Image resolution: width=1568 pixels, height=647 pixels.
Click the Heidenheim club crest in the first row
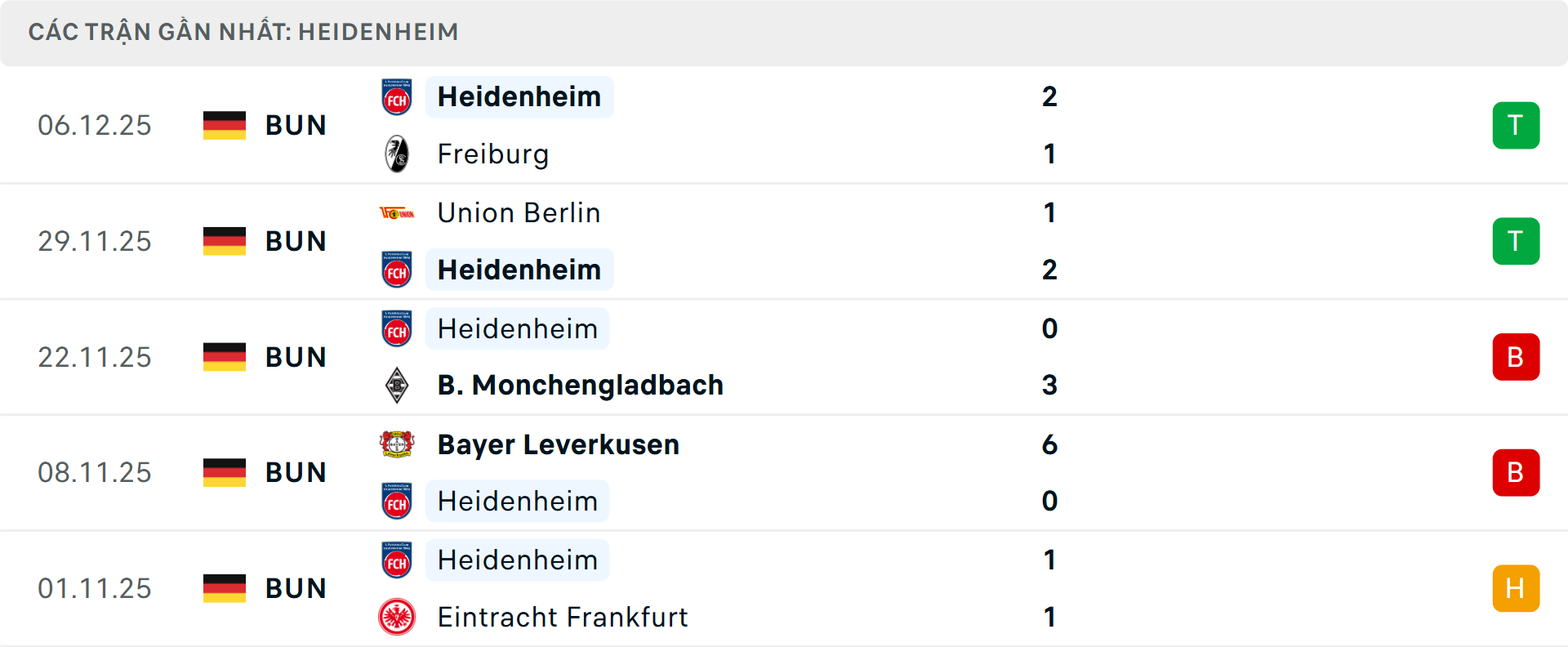tap(397, 96)
